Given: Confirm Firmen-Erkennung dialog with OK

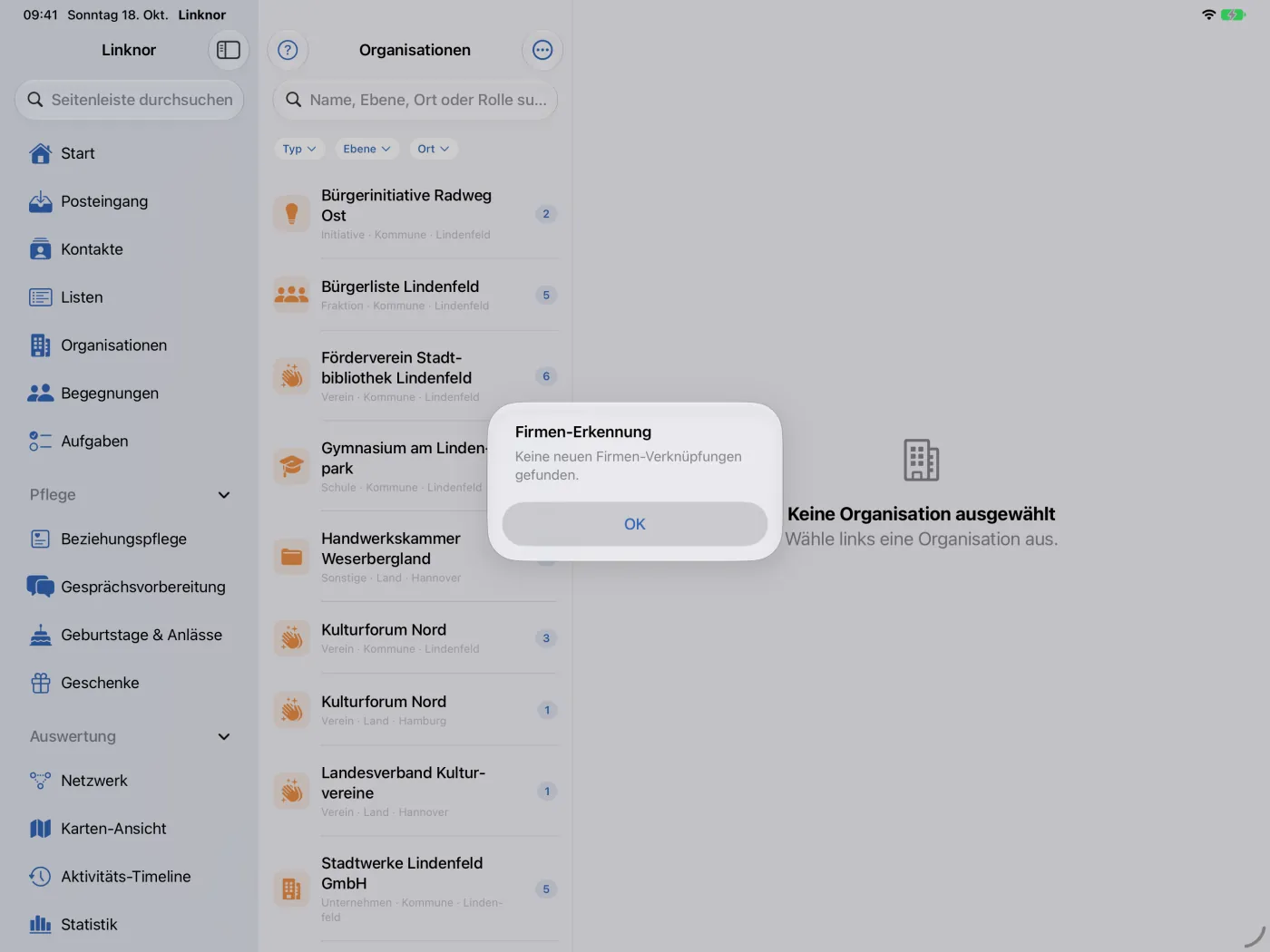Looking at the screenshot, I should coord(635,524).
